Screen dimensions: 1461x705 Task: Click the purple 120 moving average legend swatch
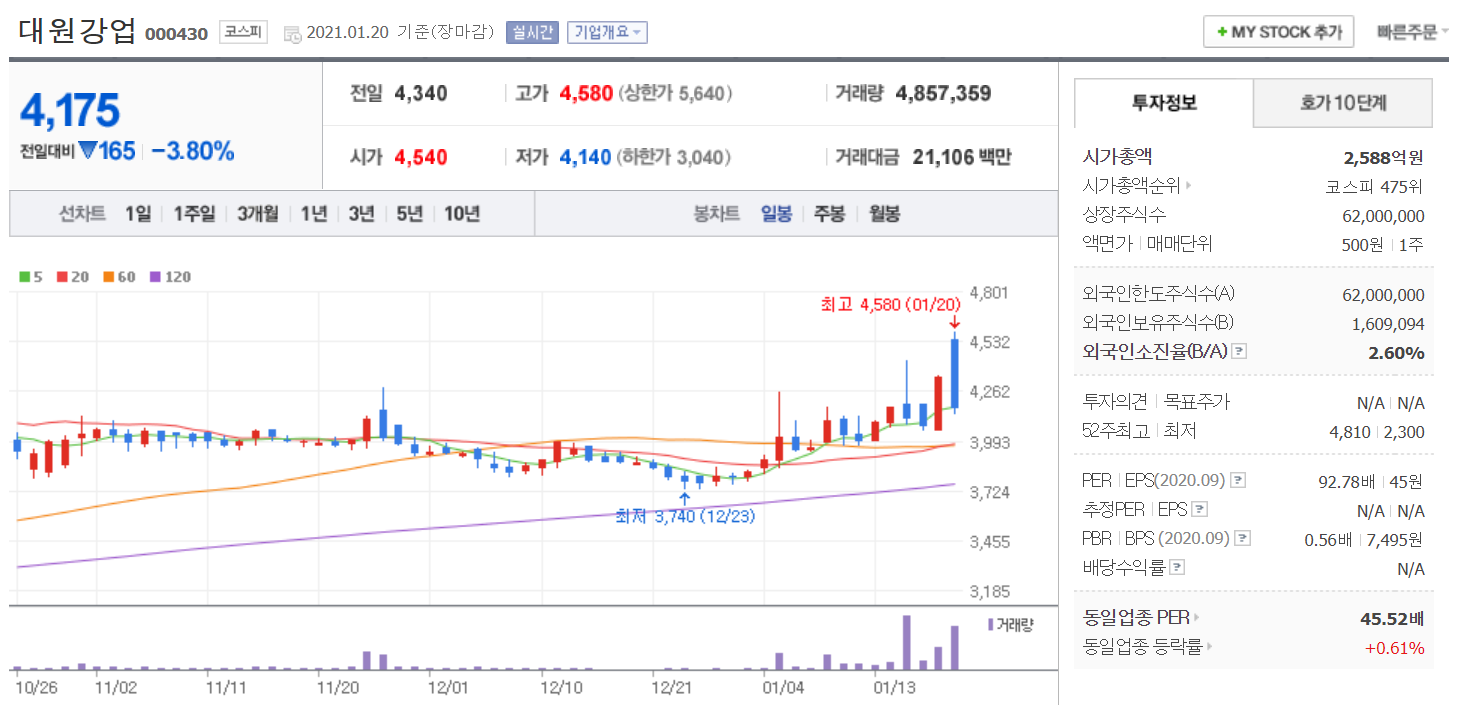155,277
